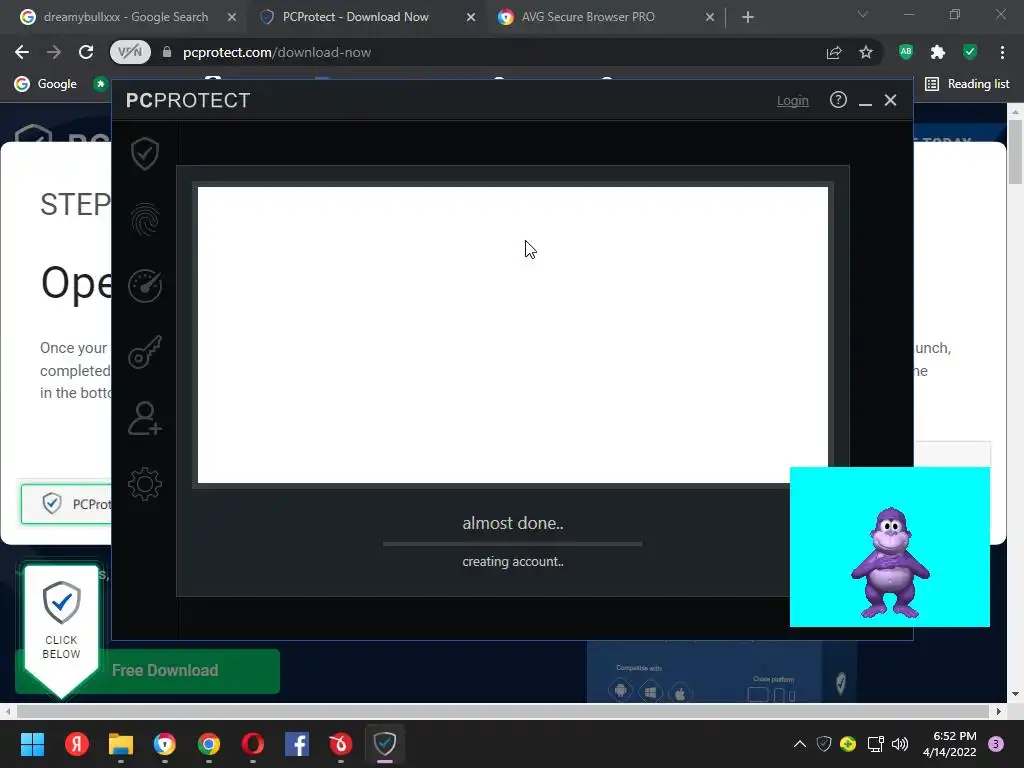Screen dimensions: 1024x768
Task: Open the add-user account section in sidebar
Action: pos(144,418)
